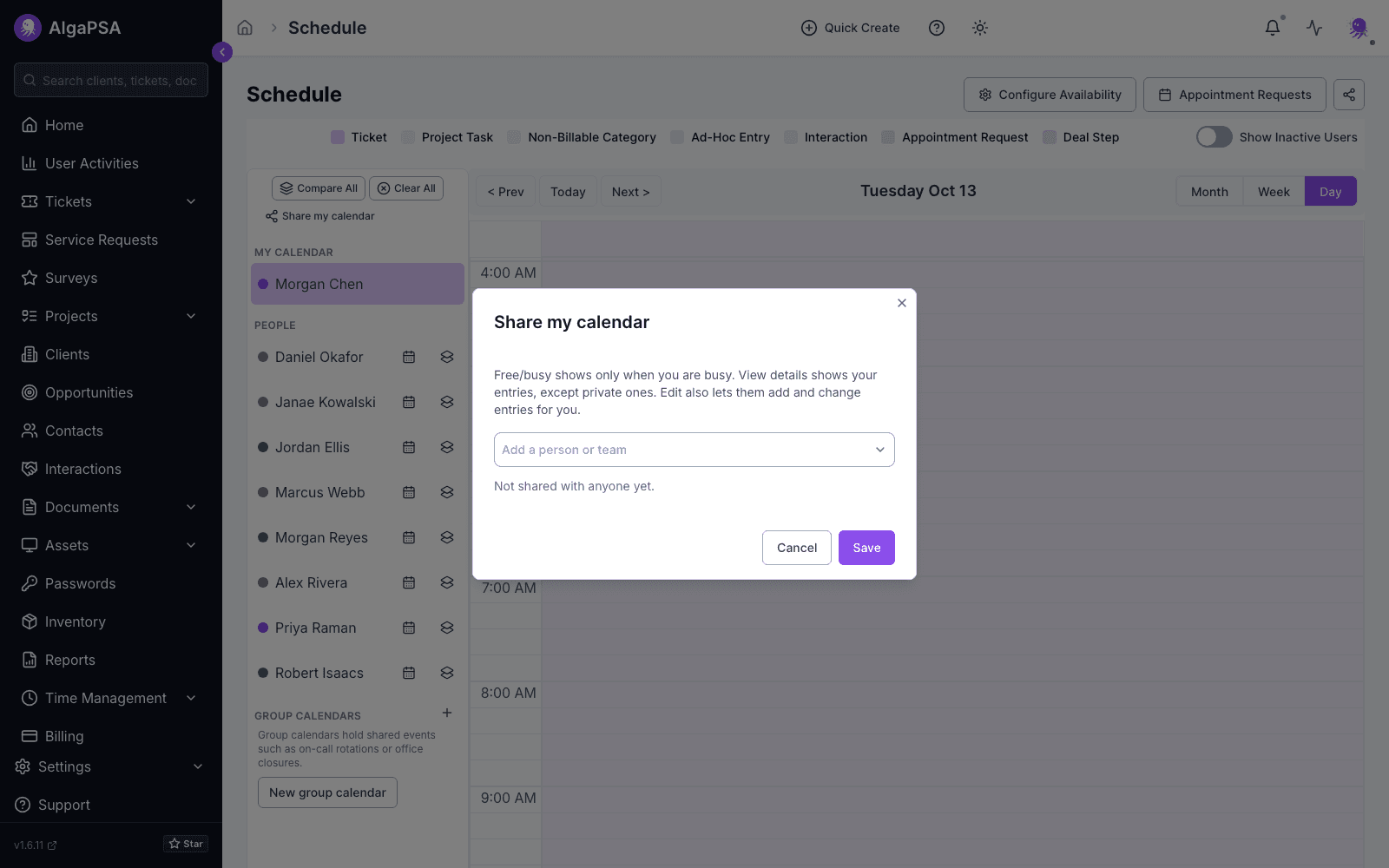The image size is (1389, 868).
Task: Switch theme with sun icon
Action: point(980,28)
